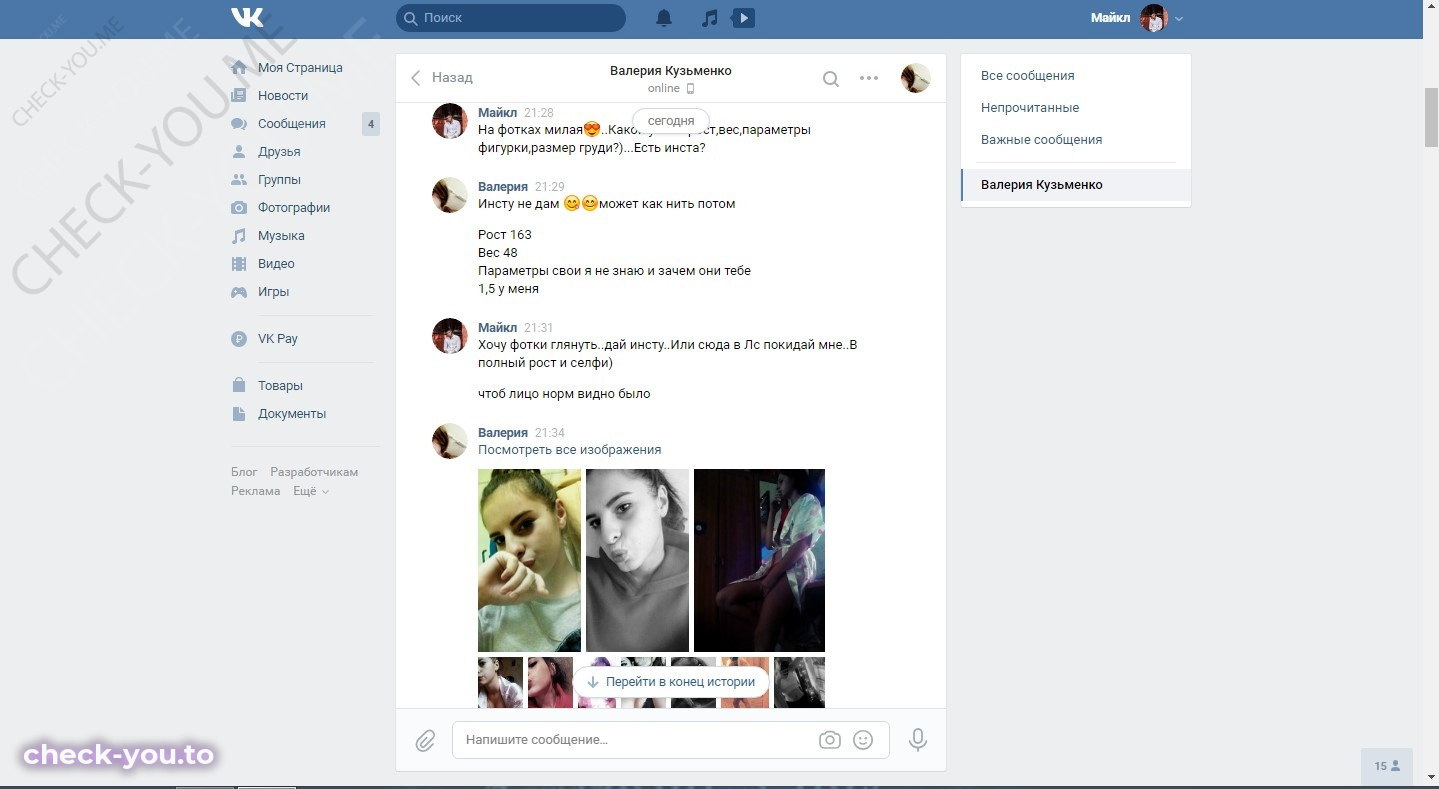
Task: Click Валерия avatar at 21:34 message
Action: 450,441
